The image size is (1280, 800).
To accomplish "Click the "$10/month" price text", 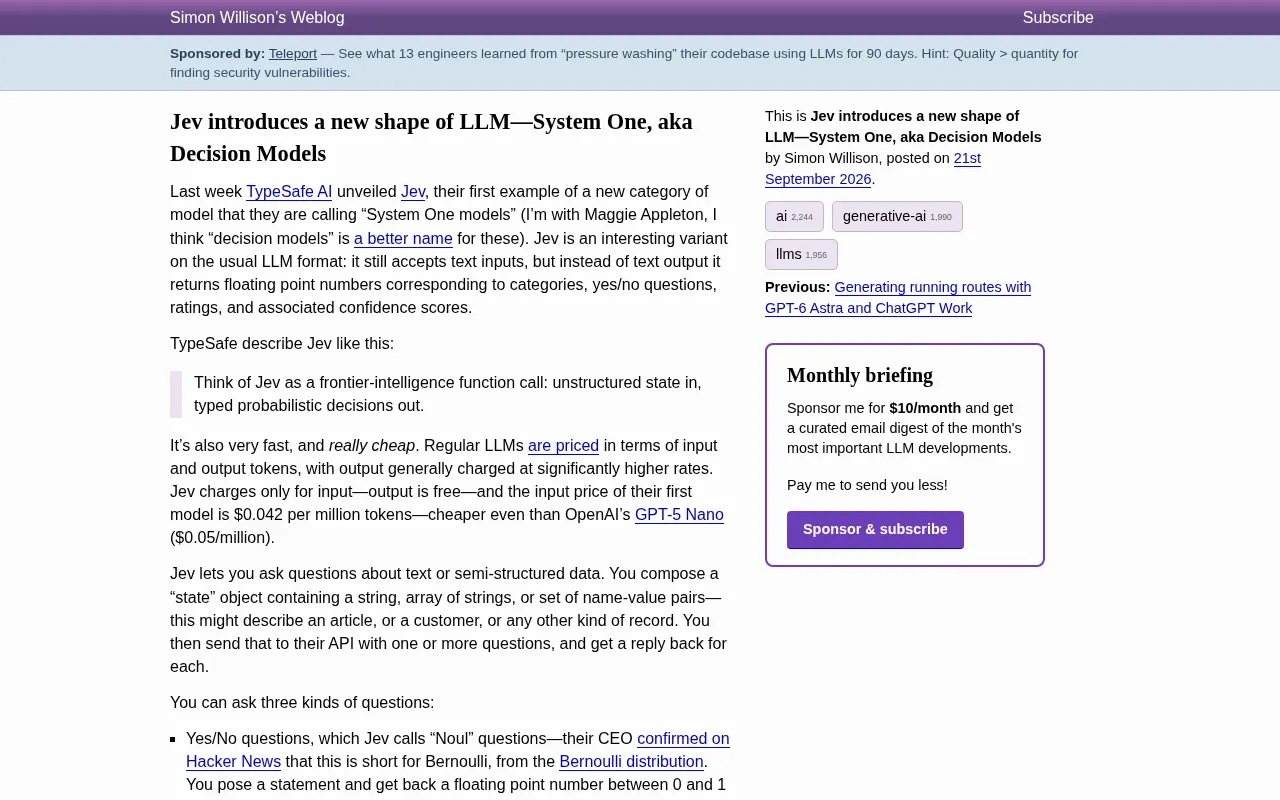I will (x=925, y=408).
